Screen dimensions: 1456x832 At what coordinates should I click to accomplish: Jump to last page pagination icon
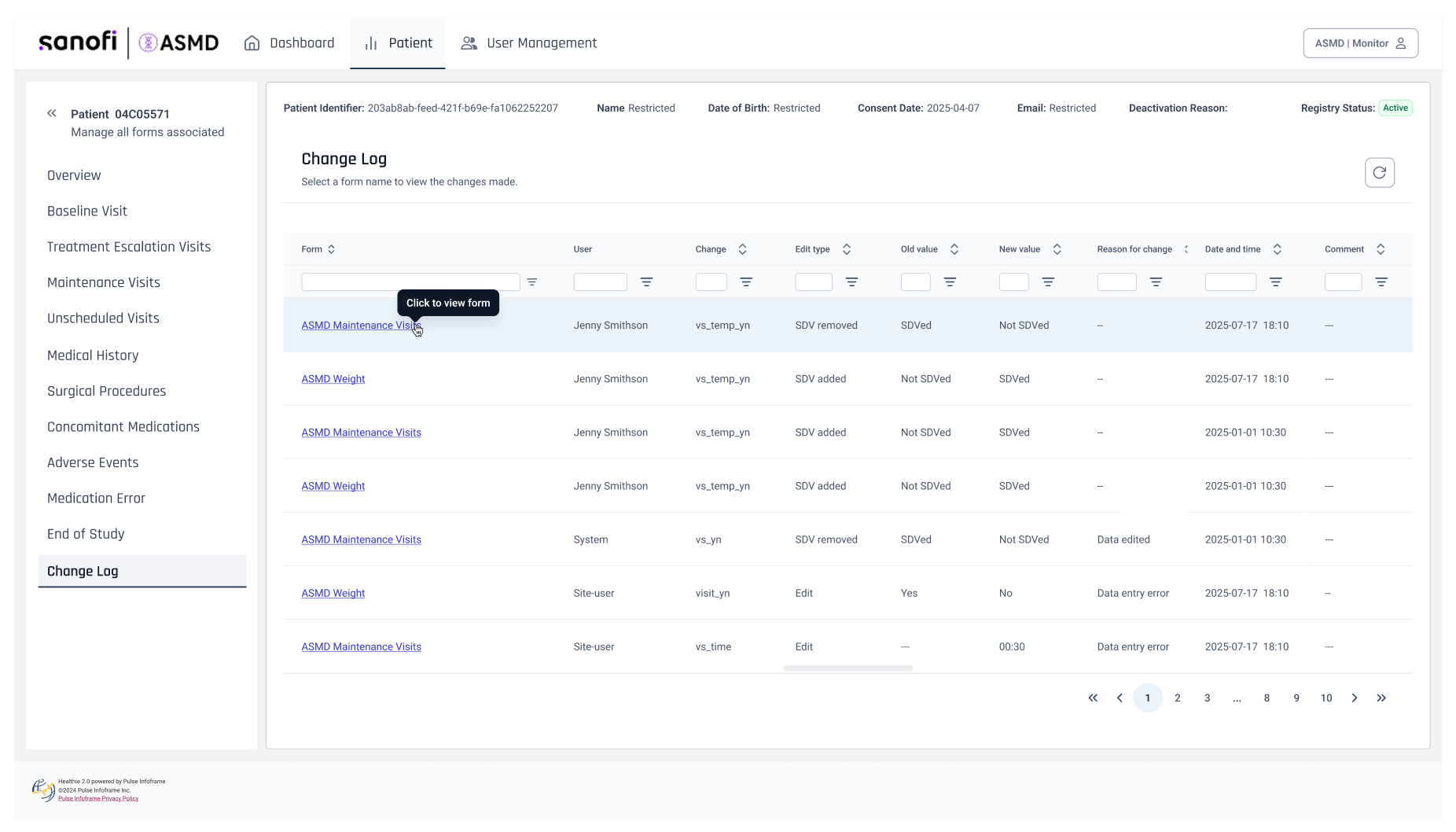1381,698
